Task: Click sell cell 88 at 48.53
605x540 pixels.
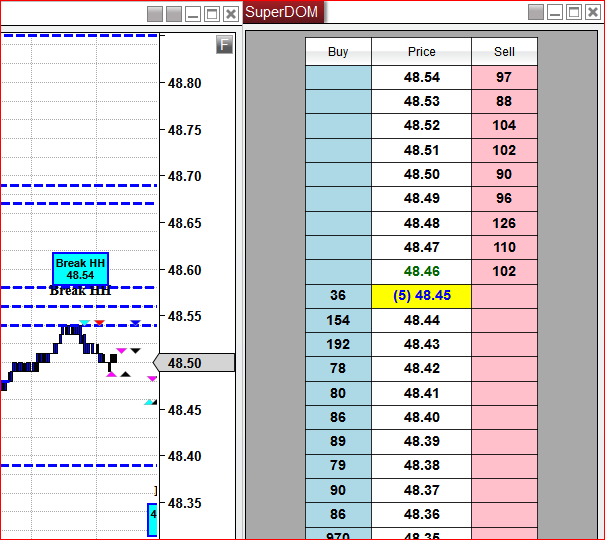Action: [x=504, y=101]
